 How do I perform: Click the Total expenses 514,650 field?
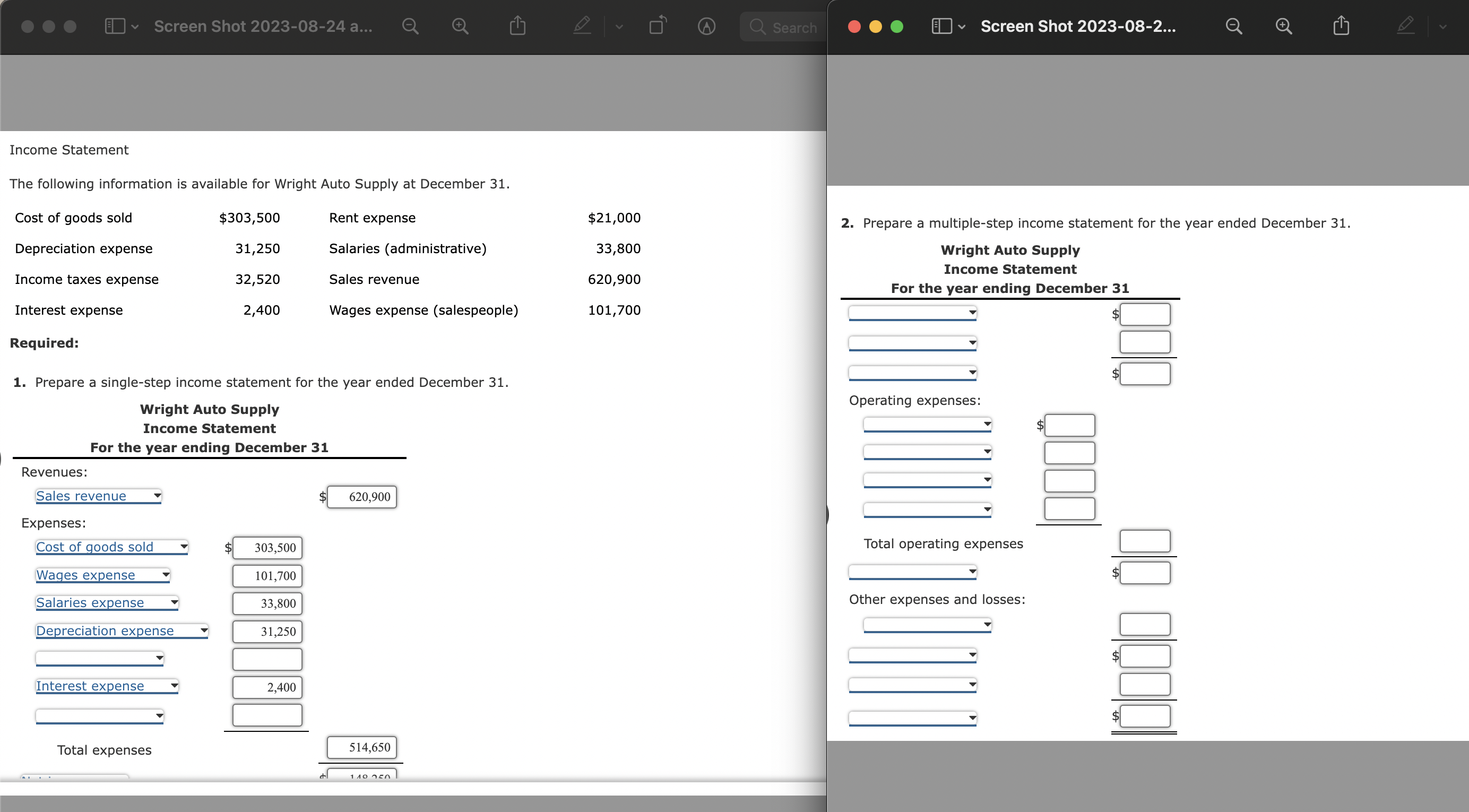[x=362, y=747]
